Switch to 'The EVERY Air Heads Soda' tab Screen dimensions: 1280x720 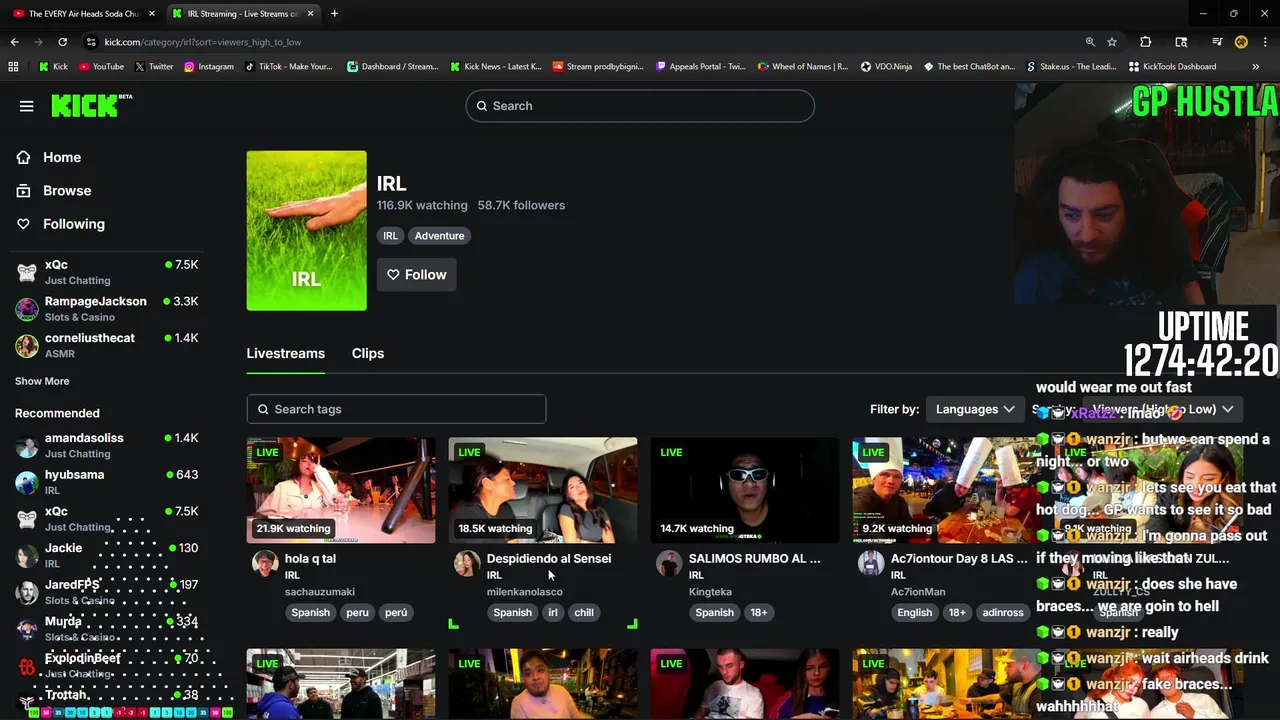click(84, 14)
